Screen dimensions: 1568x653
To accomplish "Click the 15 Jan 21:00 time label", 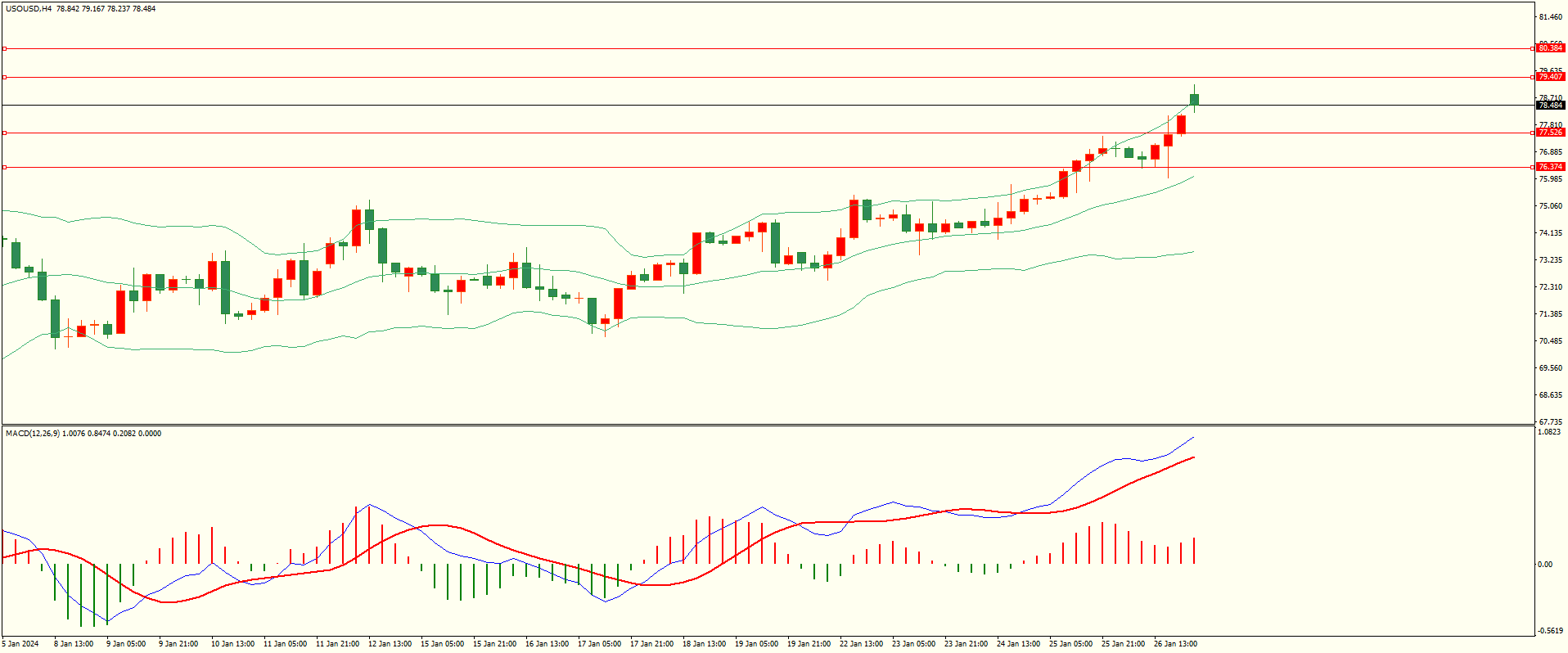I will click(x=494, y=644).
